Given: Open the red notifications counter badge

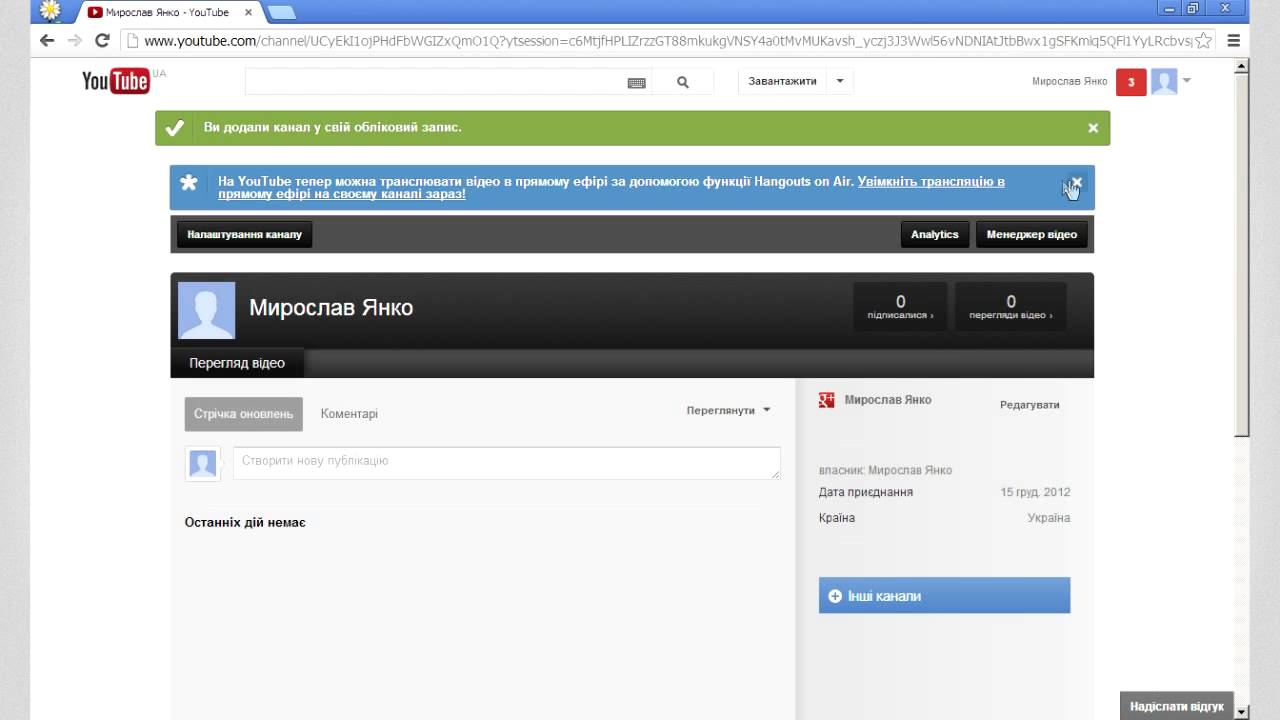Looking at the screenshot, I should [x=1131, y=82].
